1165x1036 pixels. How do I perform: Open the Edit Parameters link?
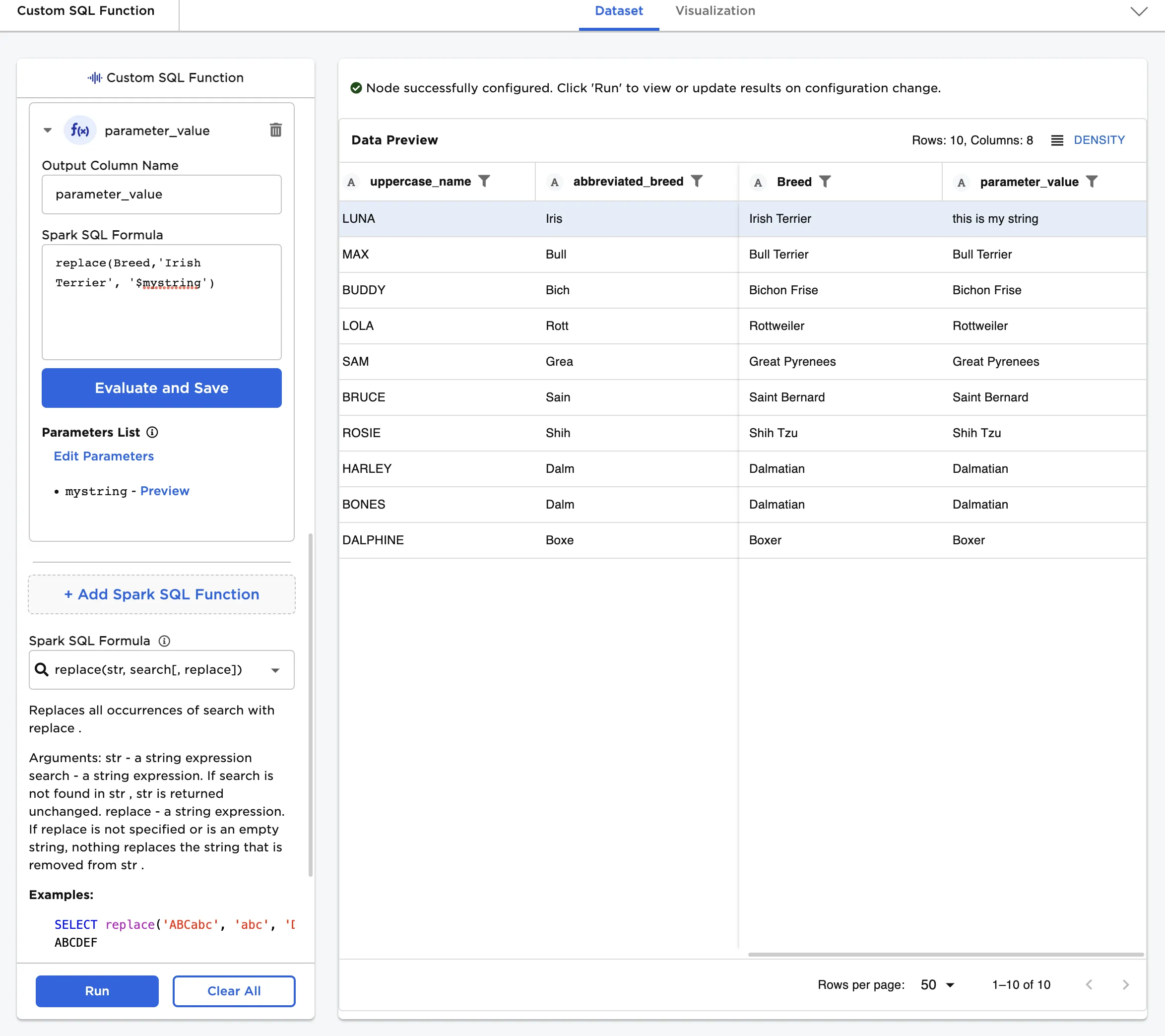(x=104, y=456)
